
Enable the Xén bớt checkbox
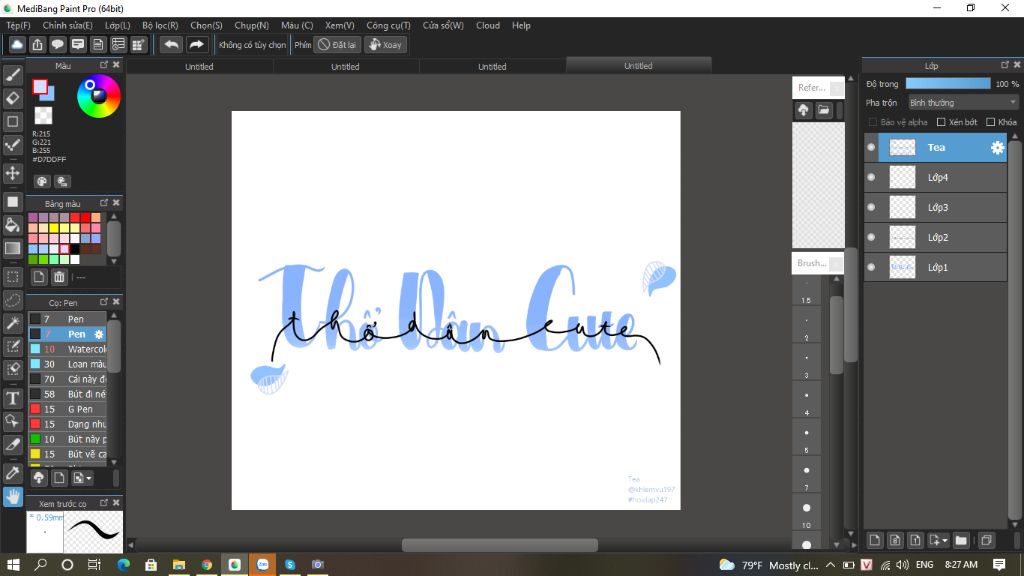[941, 122]
